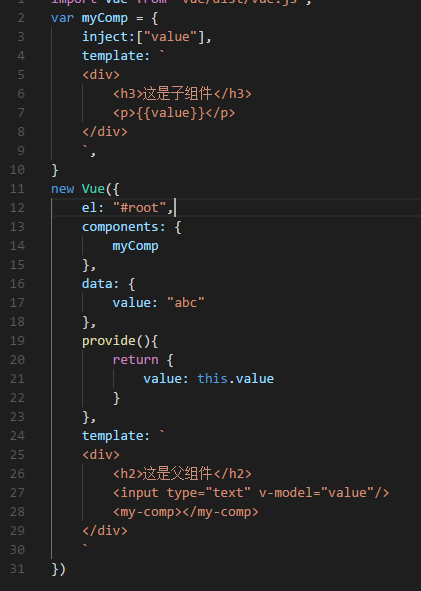The image size is (421, 591).
Task: Click the <p>{{value}}</p> line
Action: [174, 113]
